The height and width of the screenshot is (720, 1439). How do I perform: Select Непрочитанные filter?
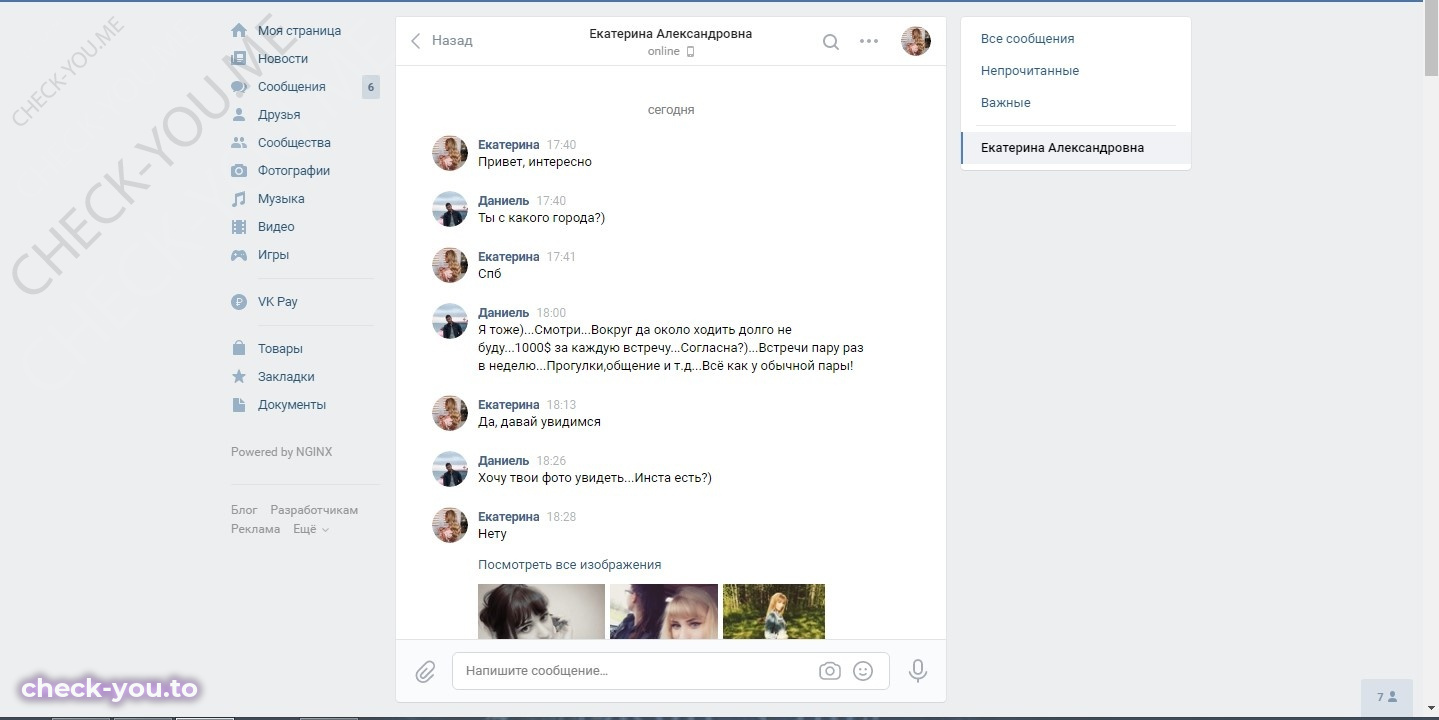tap(1030, 71)
